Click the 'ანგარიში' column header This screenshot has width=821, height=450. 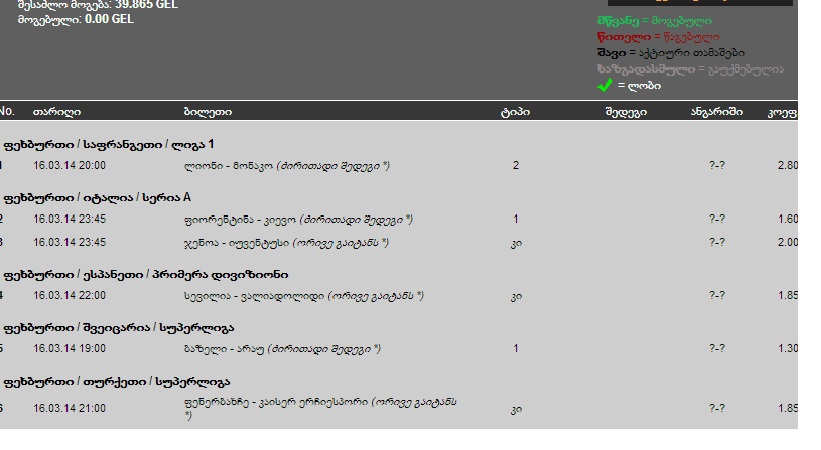tap(717, 112)
